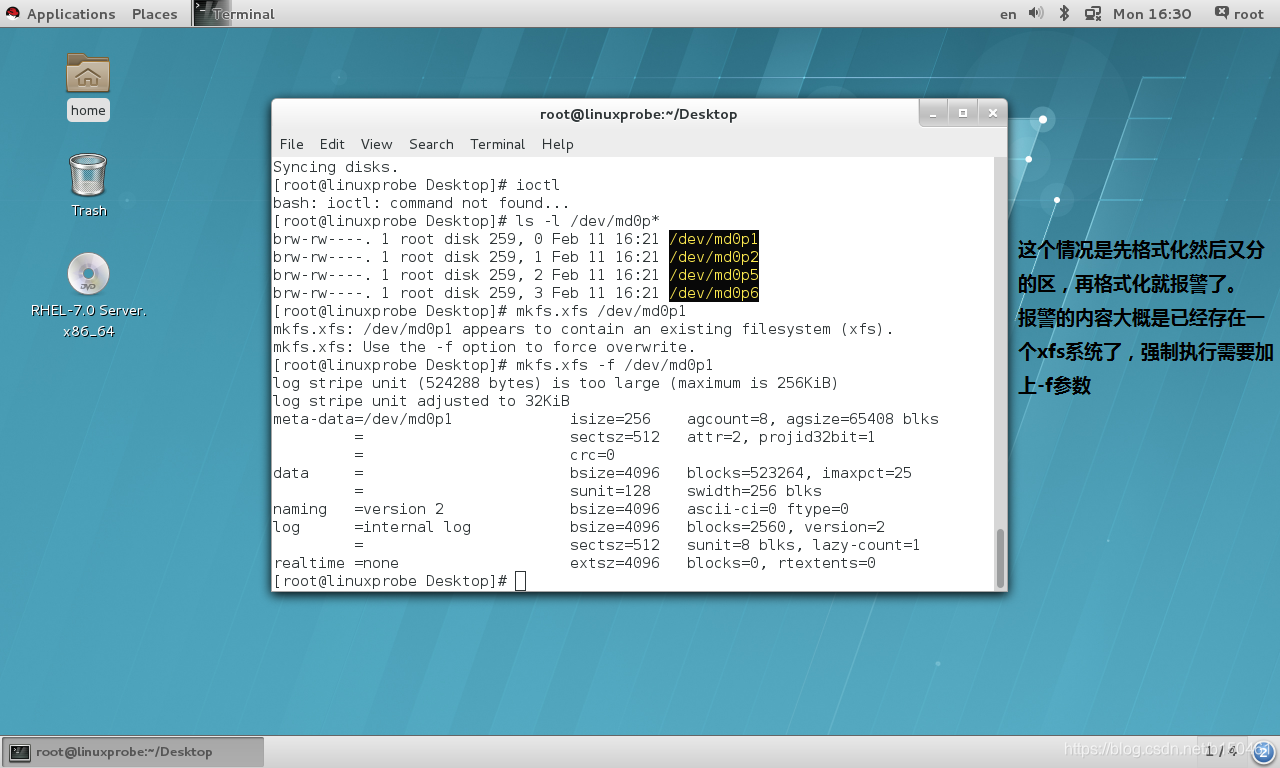Open the Edit menu in terminal

click(x=332, y=144)
